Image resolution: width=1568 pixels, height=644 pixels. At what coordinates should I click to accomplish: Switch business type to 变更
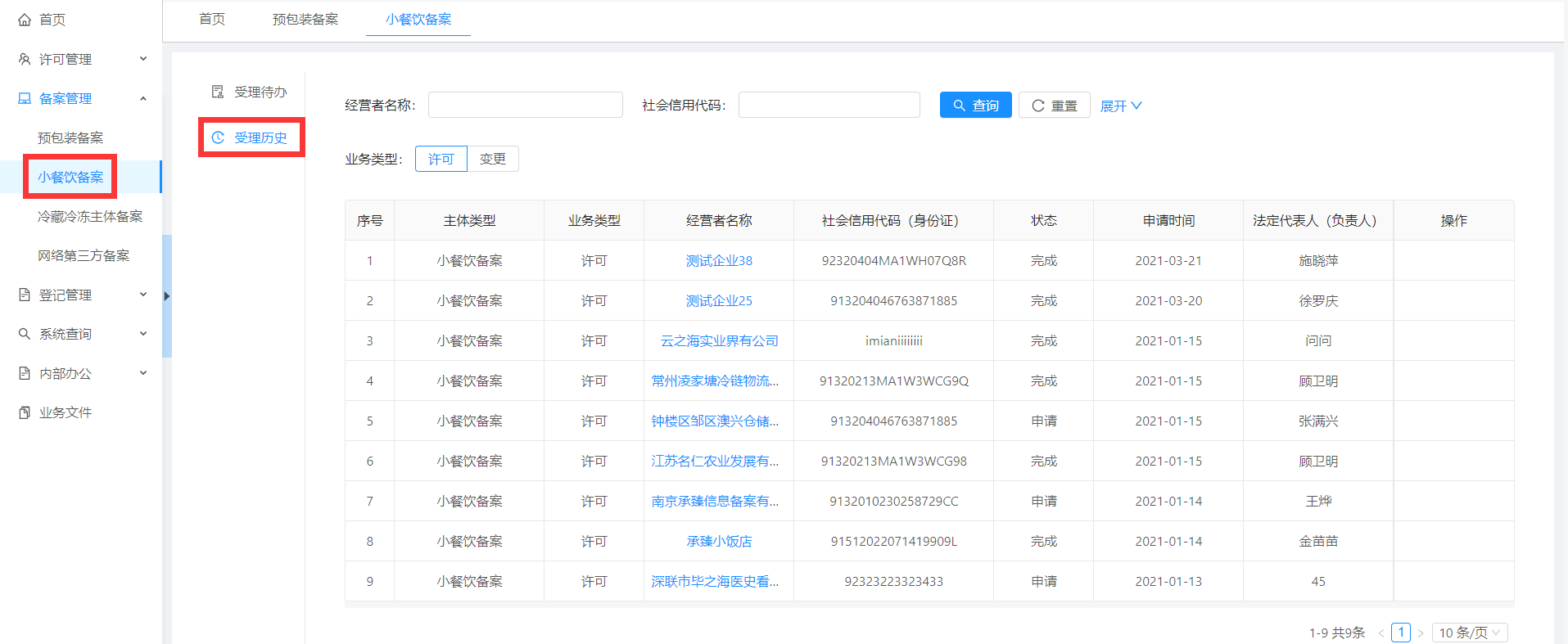coord(492,159)
